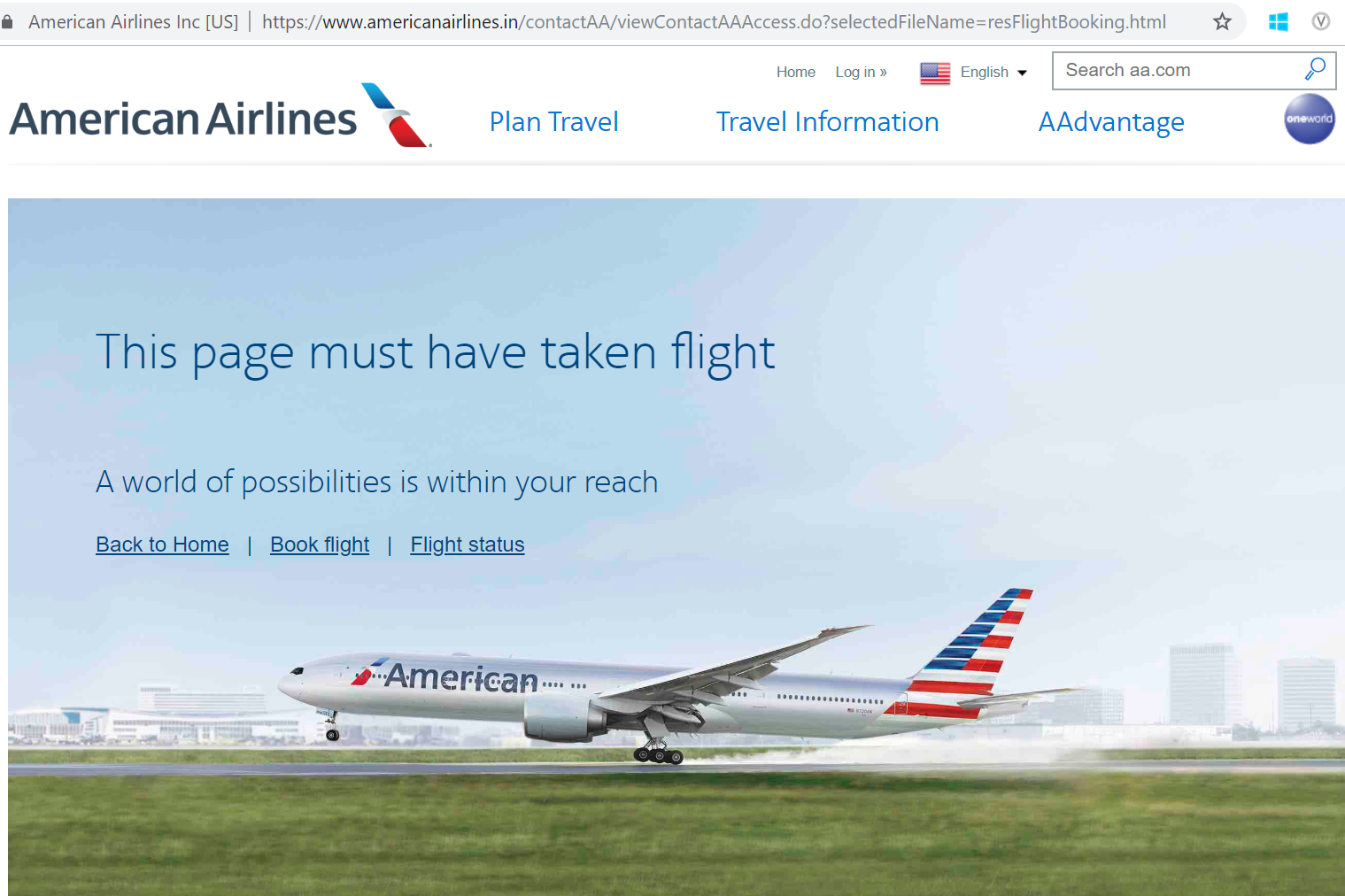Check the Flight status link
The image size is (1345, 896).
pyautogui.click(x=468, y=545)
